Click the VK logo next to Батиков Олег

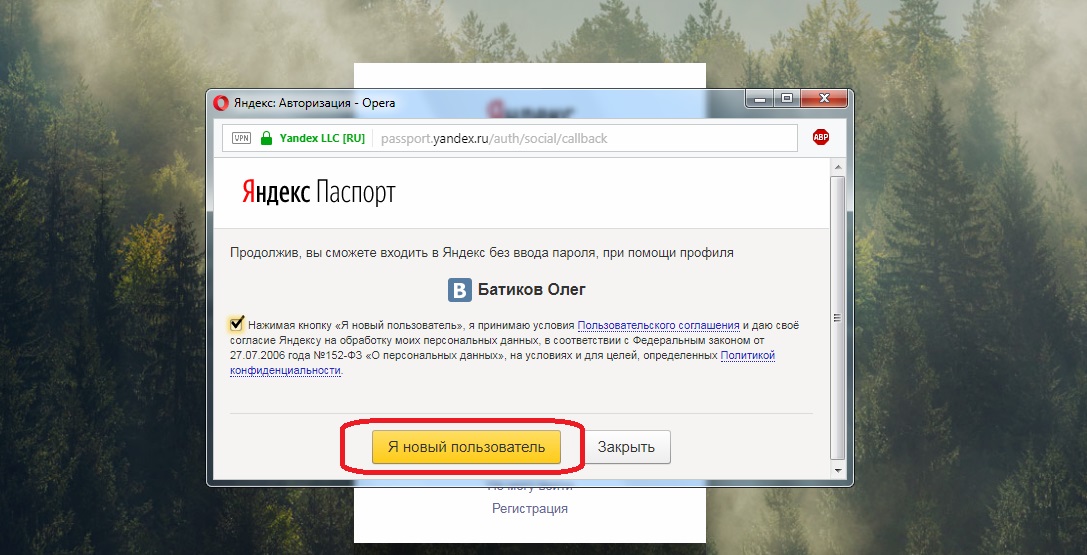[460, 290]
